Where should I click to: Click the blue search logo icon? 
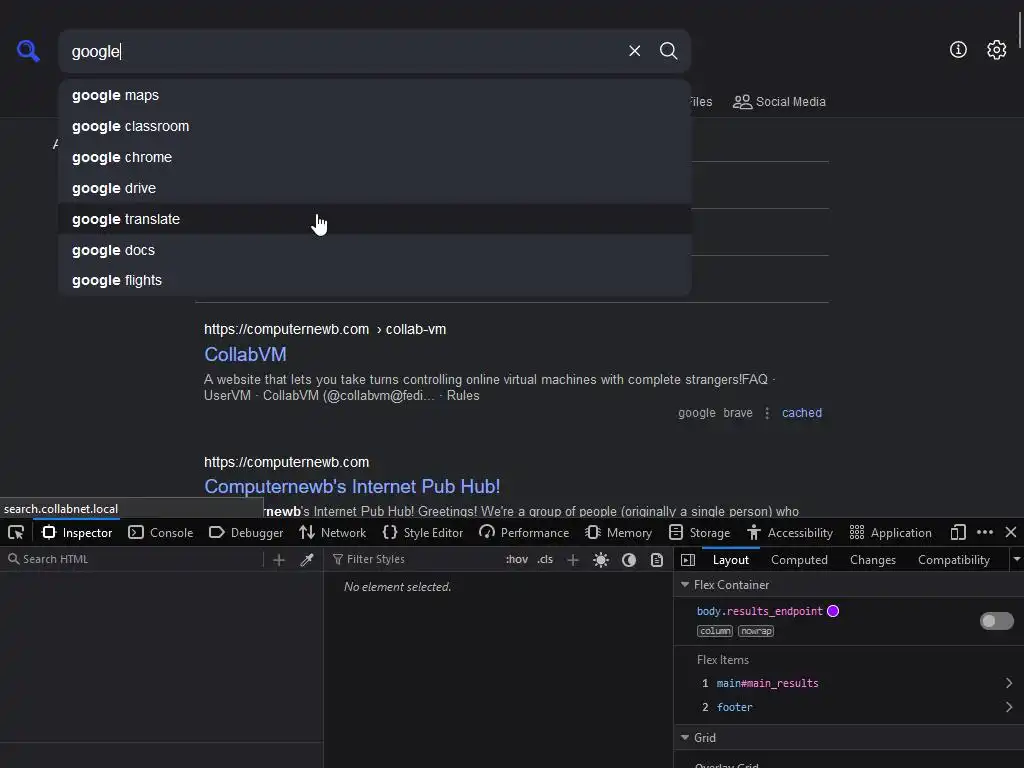click(x=28, y=50)
